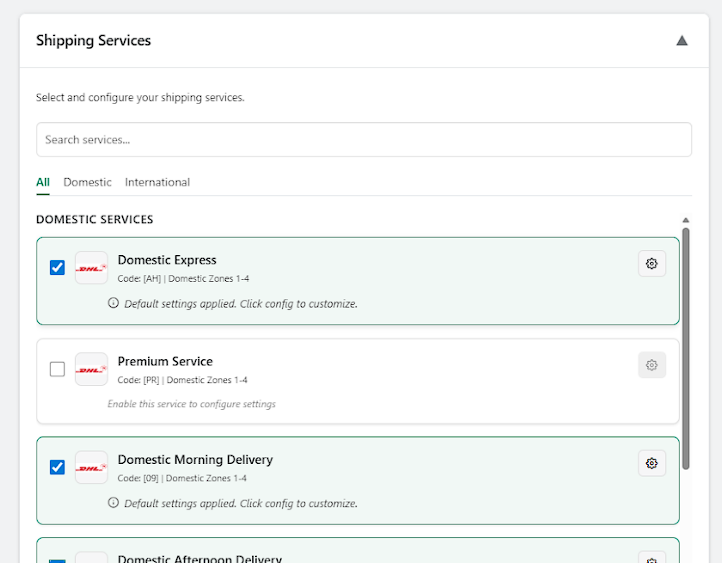Enable the Premium Service checkbox
The height and width of the screenshot is (563, 722).
pos(57,369)
